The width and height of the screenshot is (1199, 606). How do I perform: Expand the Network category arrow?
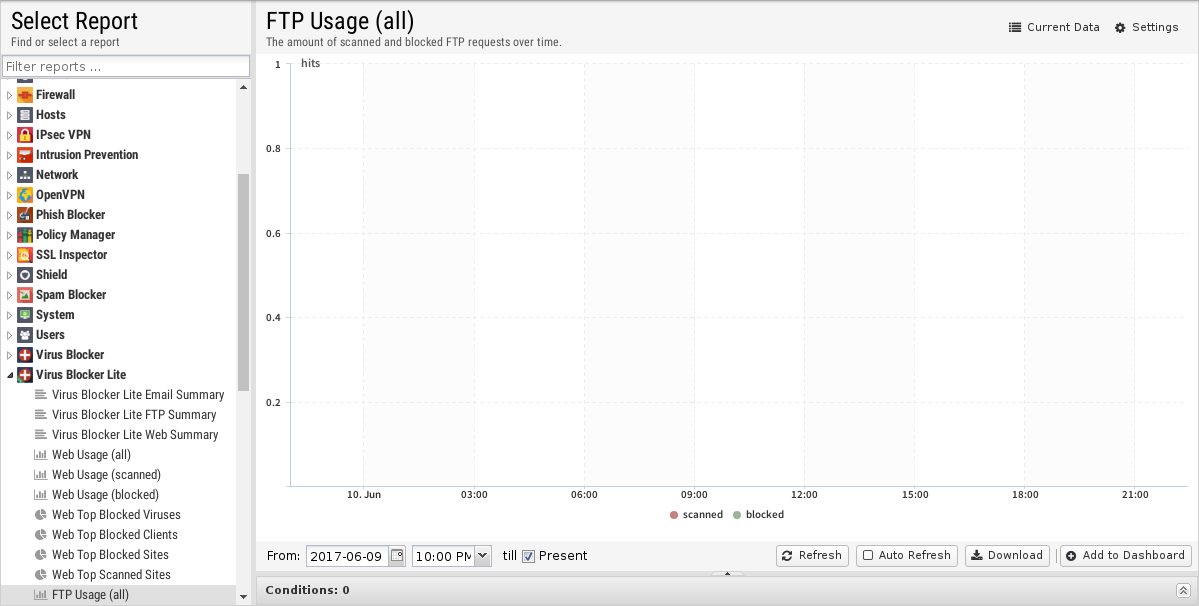[10, 174]
